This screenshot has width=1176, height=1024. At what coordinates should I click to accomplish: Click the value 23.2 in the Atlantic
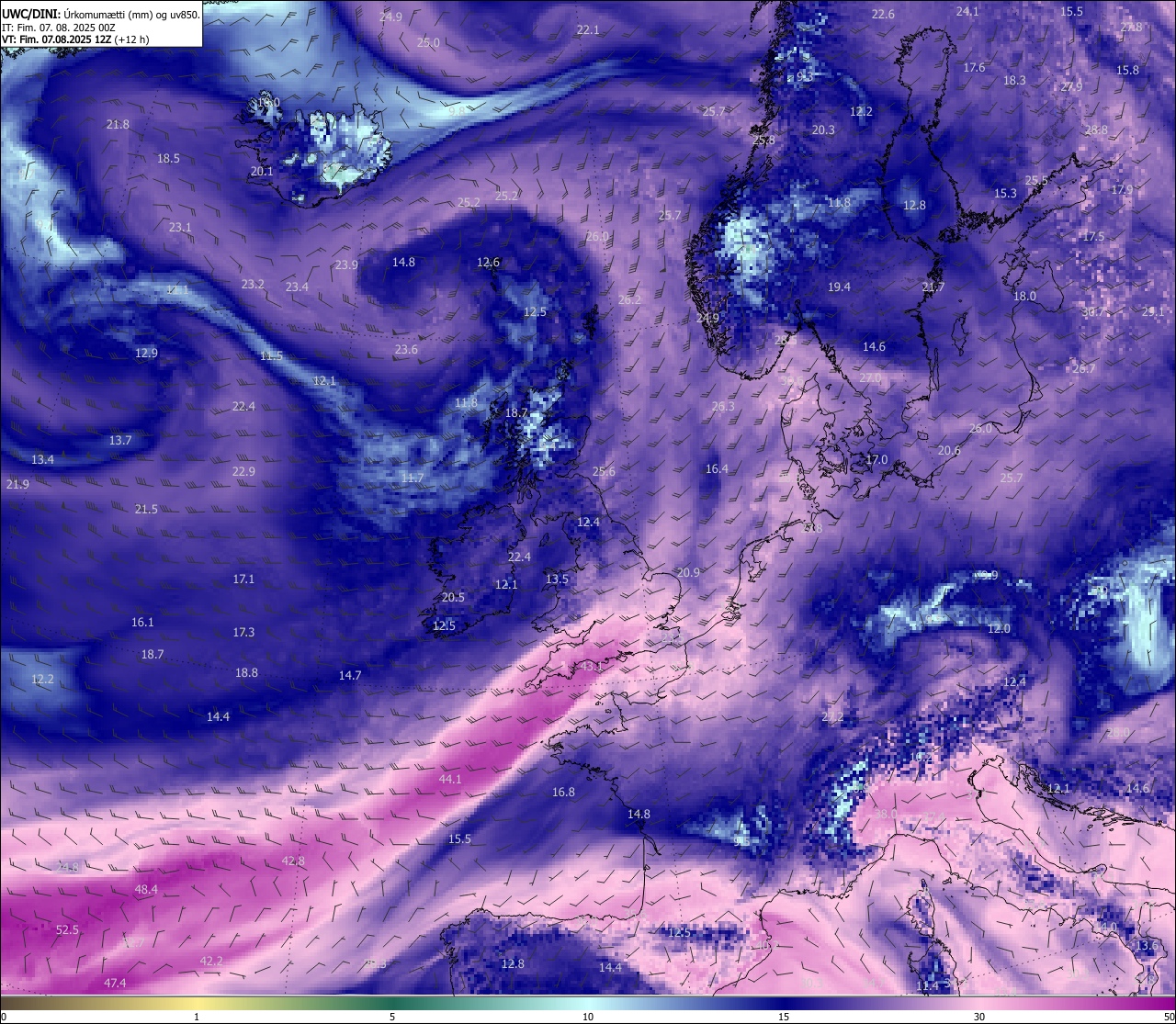[253, 285]
